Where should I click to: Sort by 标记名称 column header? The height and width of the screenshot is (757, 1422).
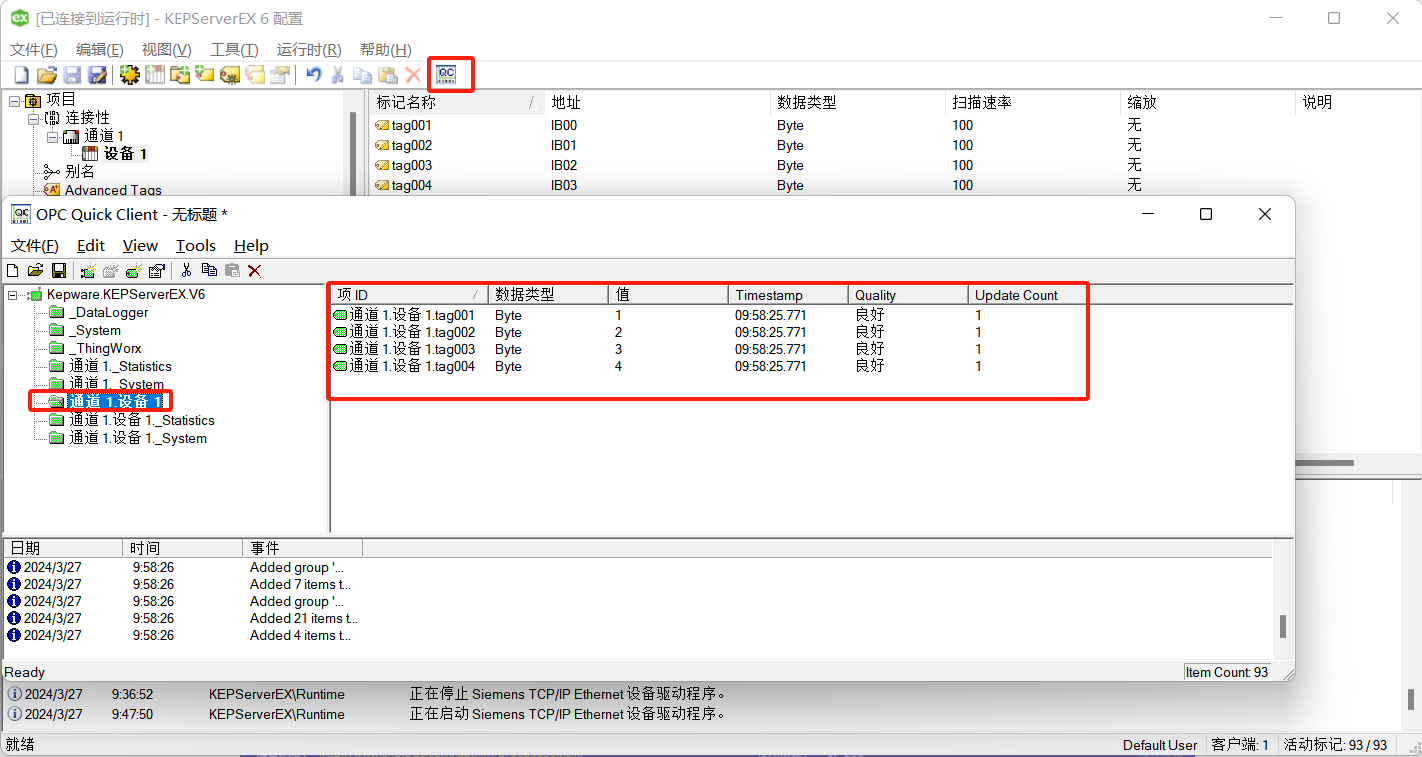457,103
